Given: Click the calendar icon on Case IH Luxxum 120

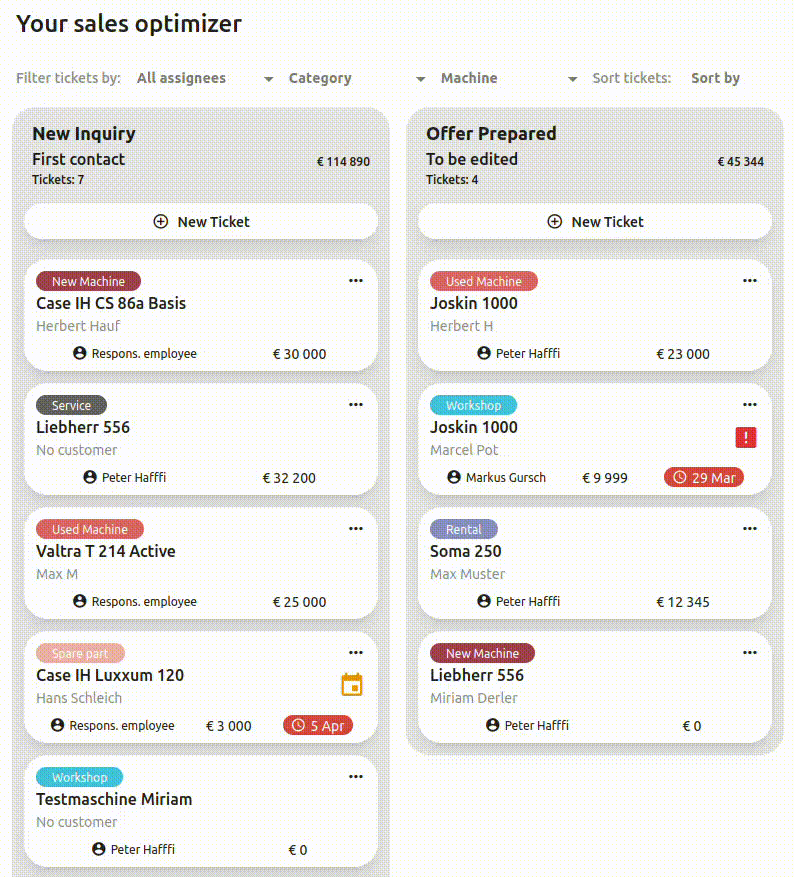Looking at the screenshot, I should (x=351, y=685).
